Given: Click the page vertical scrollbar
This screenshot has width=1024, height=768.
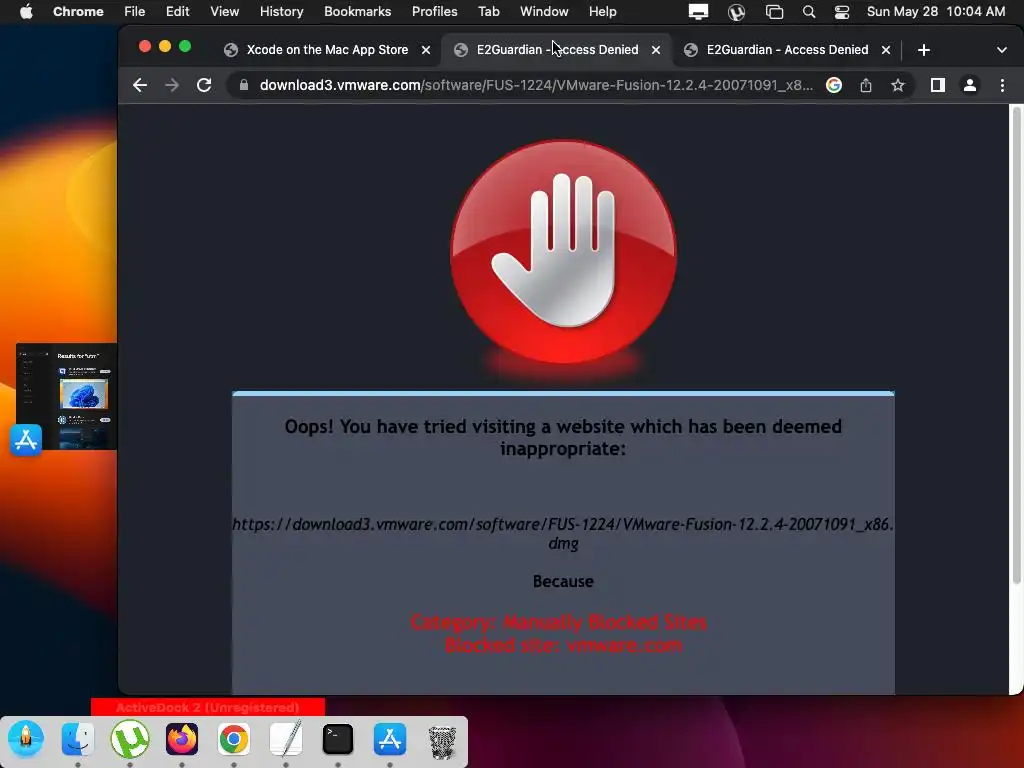Looking at the screenshot, I should pos(1016,346).
